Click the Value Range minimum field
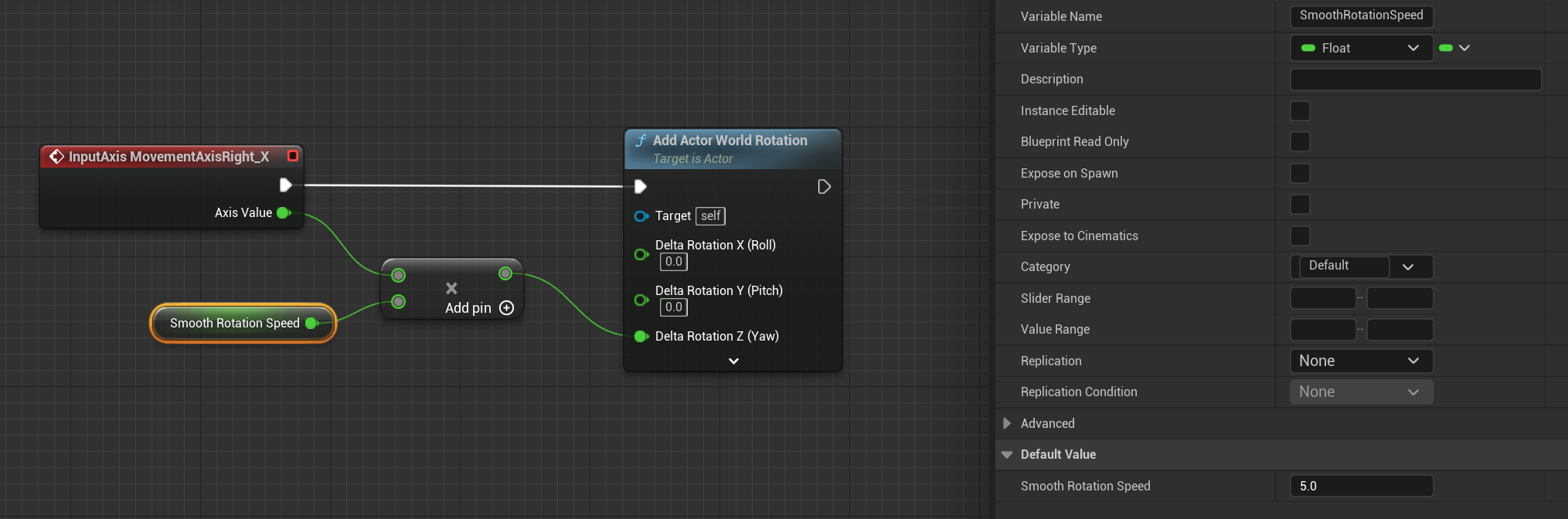Viewport: 1568px width, 519px height. tap(1323, 329)
